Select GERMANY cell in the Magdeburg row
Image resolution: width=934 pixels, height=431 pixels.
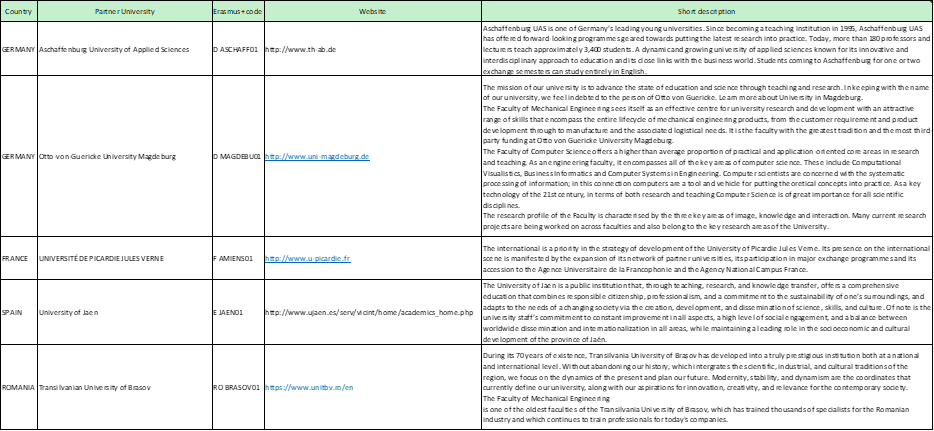[x=18, y=156]
